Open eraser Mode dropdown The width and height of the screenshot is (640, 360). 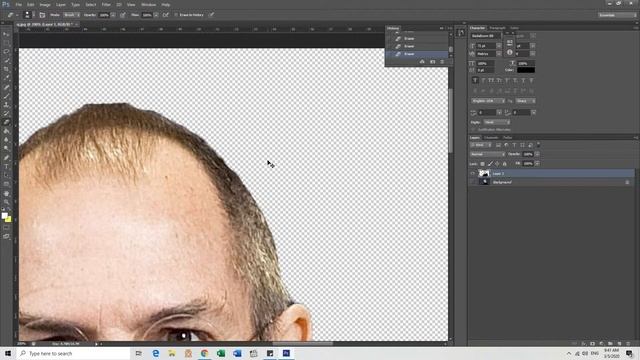71,15
